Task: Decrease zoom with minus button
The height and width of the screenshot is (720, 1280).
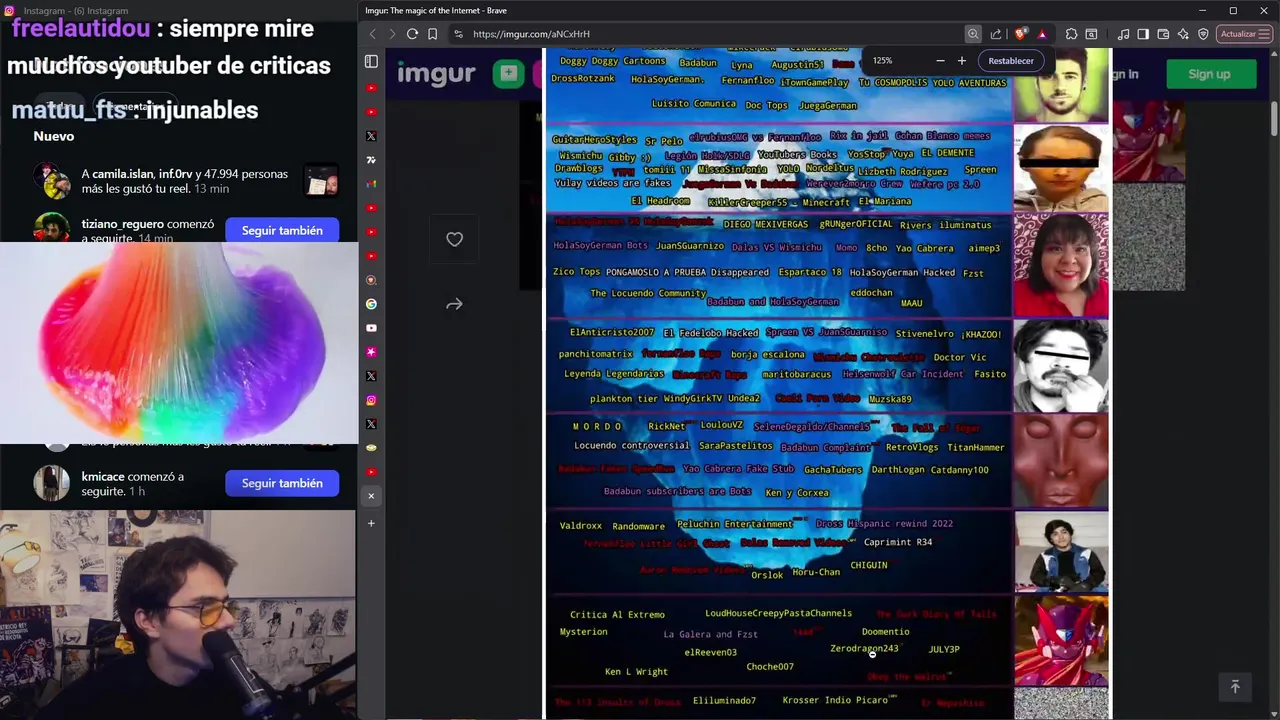Action: (x=940, y=61)
